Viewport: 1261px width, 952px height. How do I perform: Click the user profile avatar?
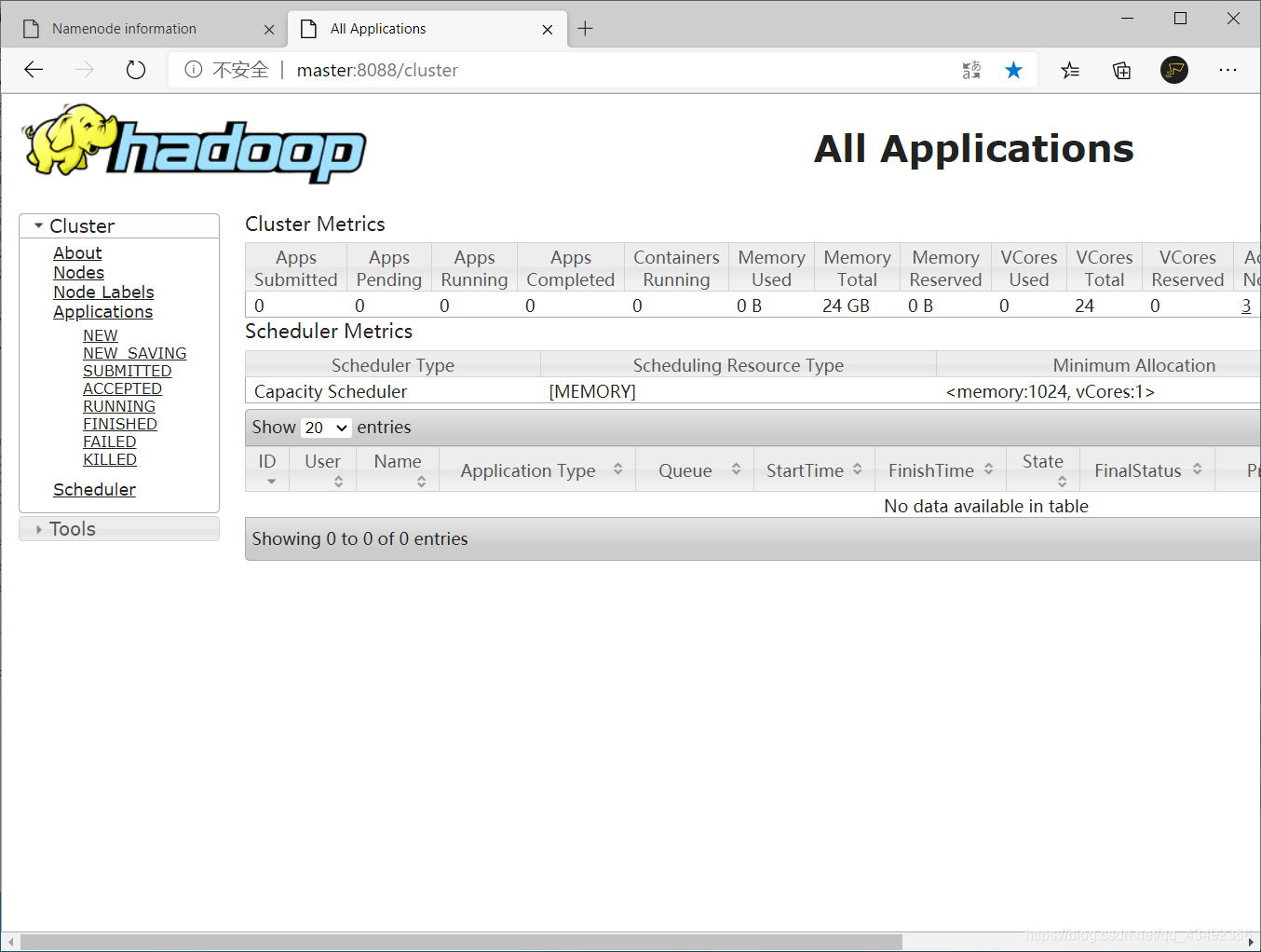1174,70
